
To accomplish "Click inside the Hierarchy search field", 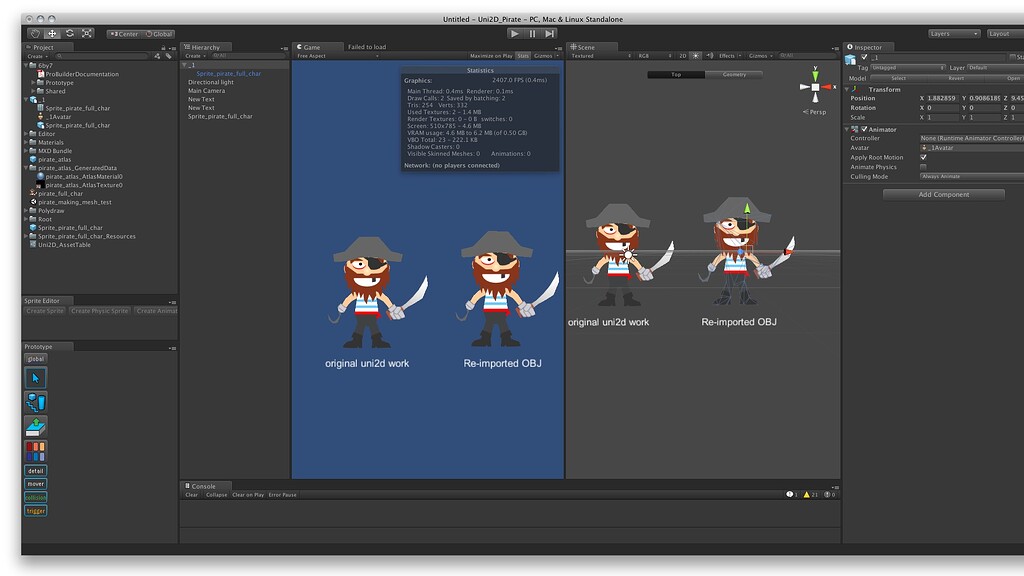I will pyautogui.click(x=250, y=55).
